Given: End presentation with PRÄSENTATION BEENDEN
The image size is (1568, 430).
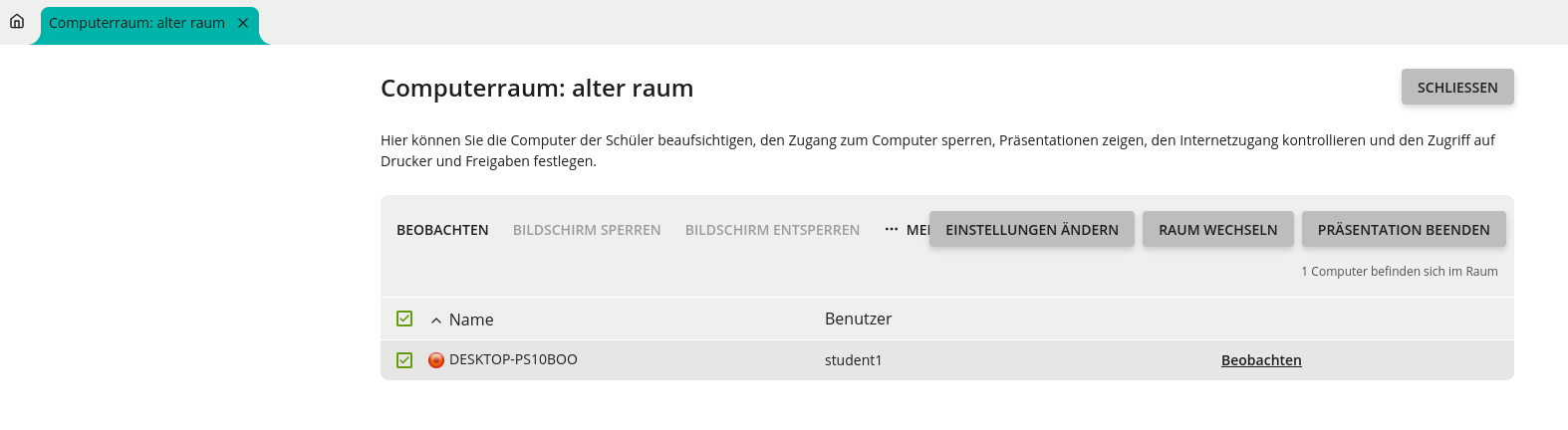Looking at the screenshot, I should pos(1403,230).
